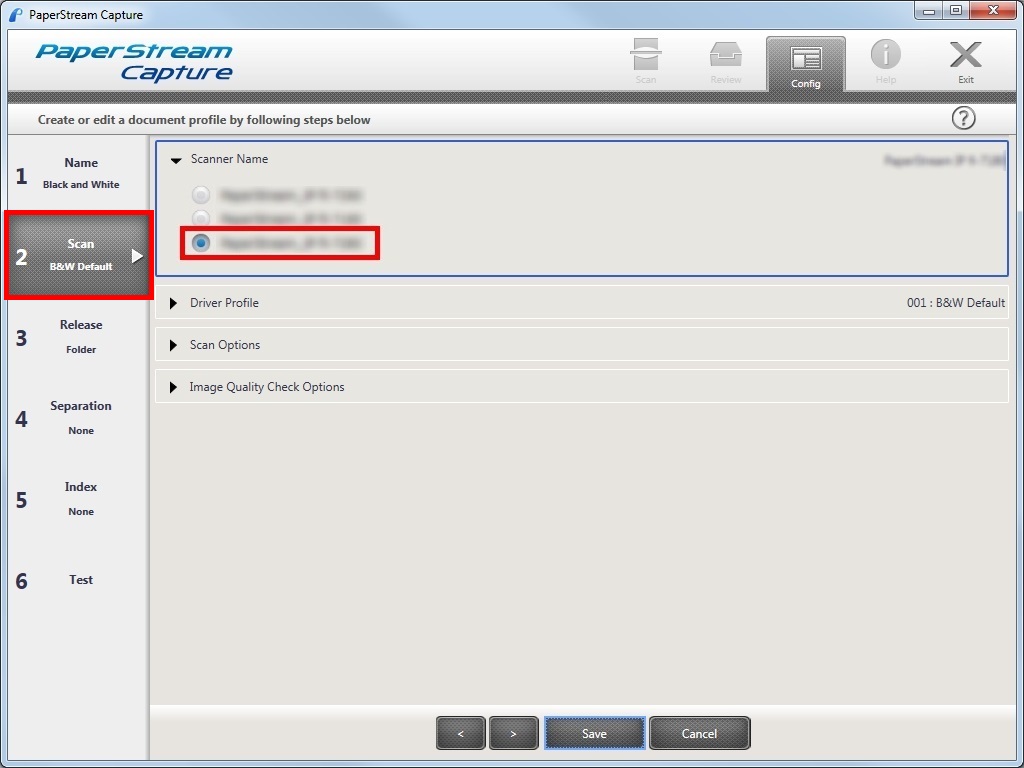Click the PaperStream Capture logo
The width and height of the screenshot is (1024, 768).
click(135, 63)
